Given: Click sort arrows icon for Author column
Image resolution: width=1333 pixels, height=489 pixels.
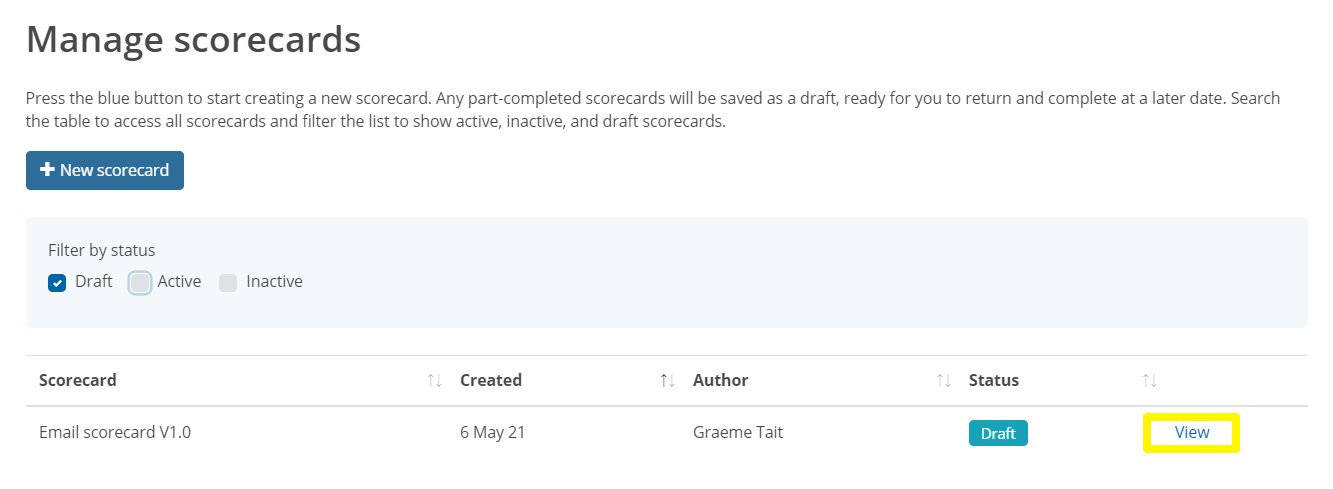Looking at the screenshot, I should tap(943, 380).
